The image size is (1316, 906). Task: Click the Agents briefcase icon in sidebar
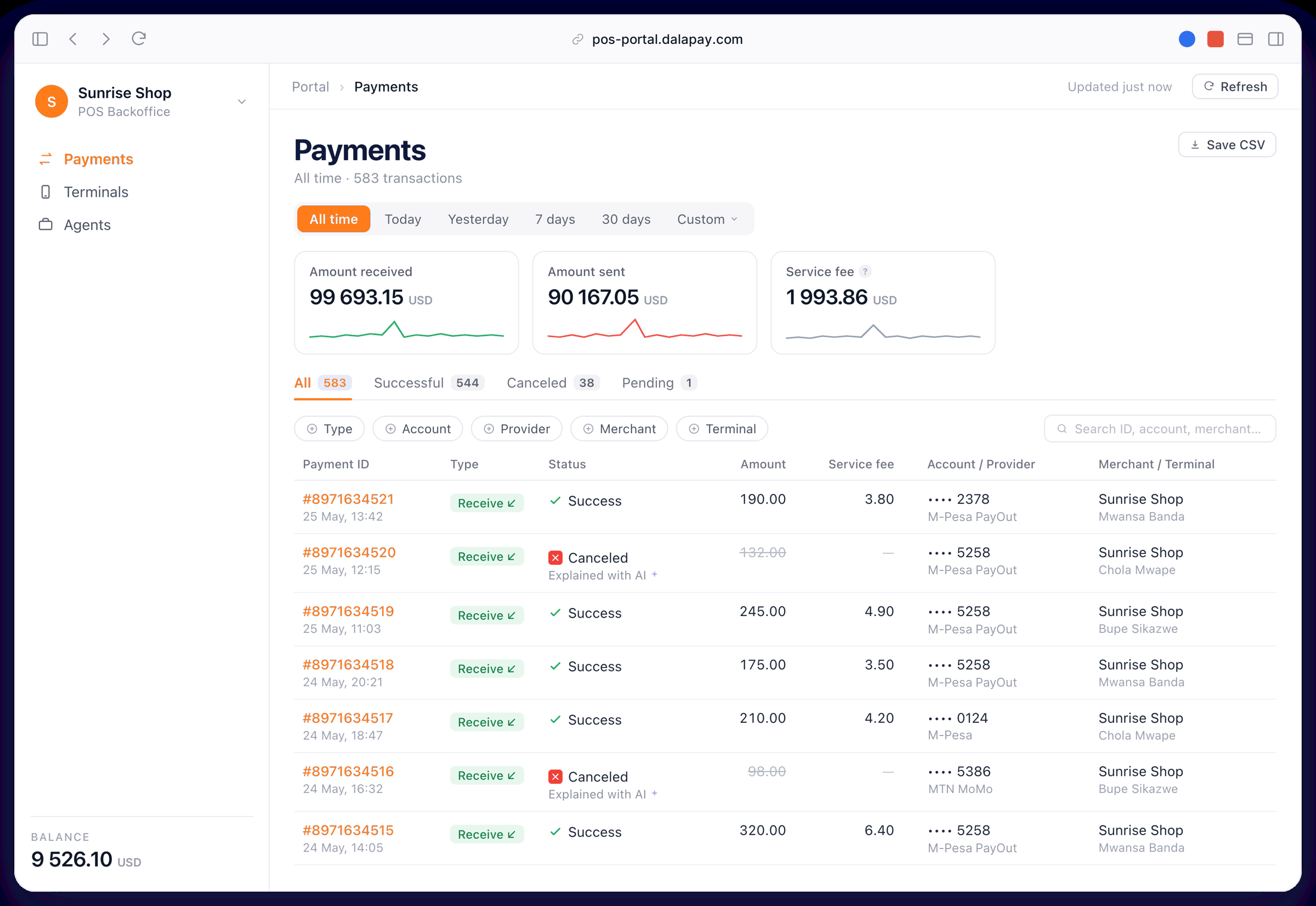46,225
